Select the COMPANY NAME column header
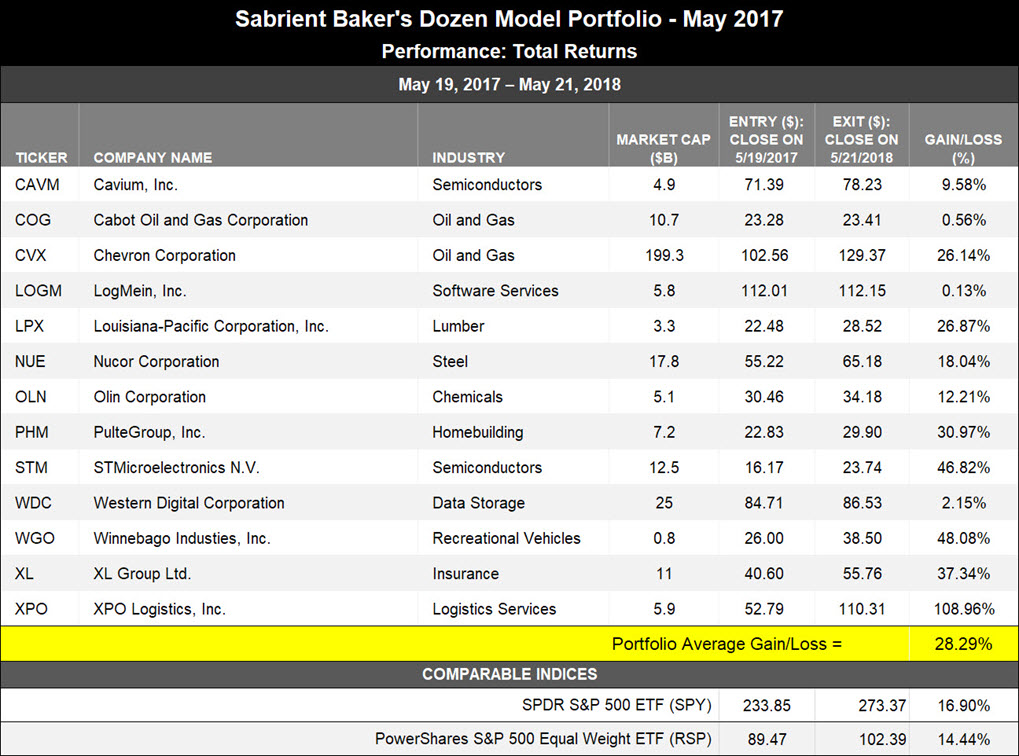The height and width of the screenshot is (756, 1019). click(153, 157)
